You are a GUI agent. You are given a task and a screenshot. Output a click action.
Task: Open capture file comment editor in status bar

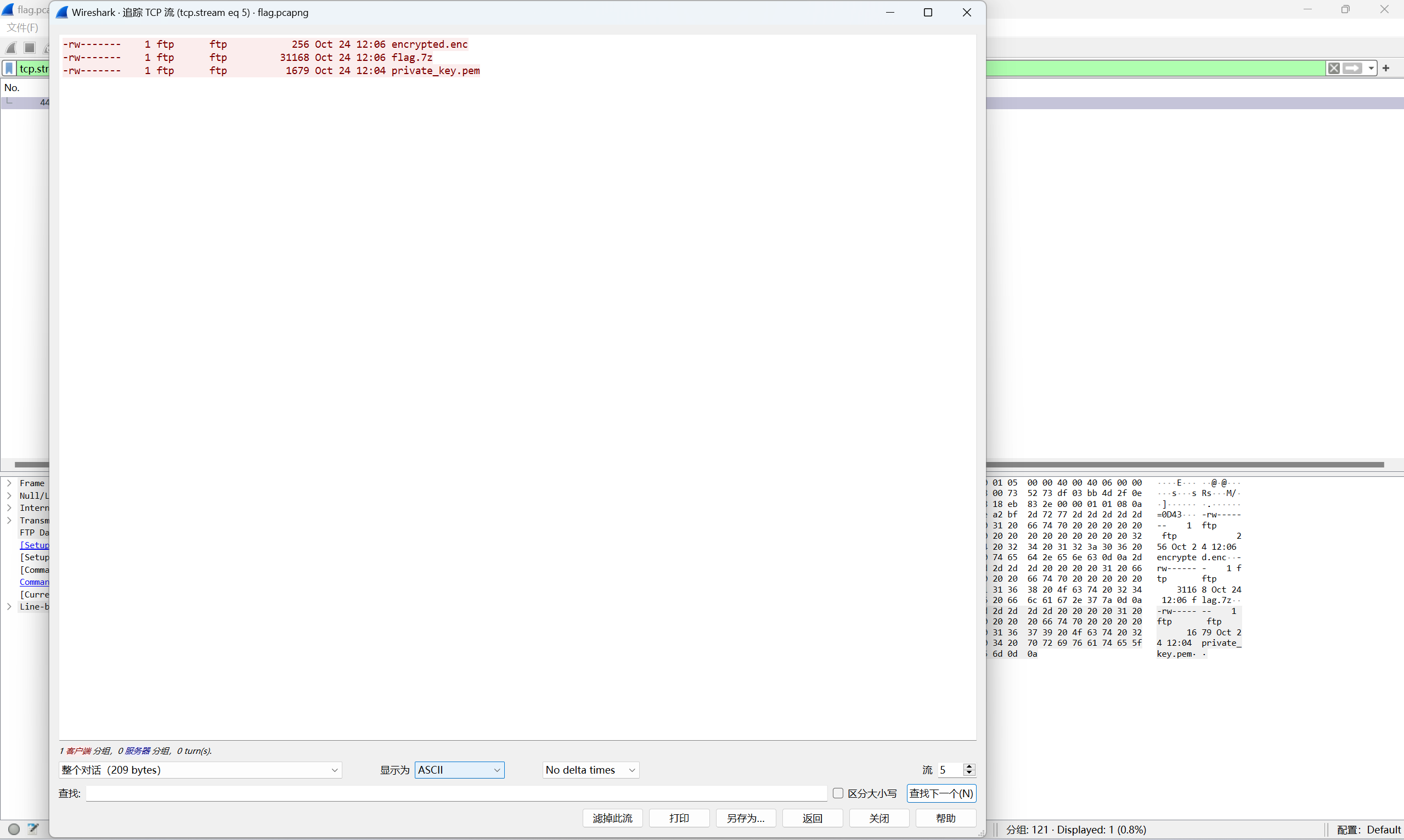pos(33,829)
